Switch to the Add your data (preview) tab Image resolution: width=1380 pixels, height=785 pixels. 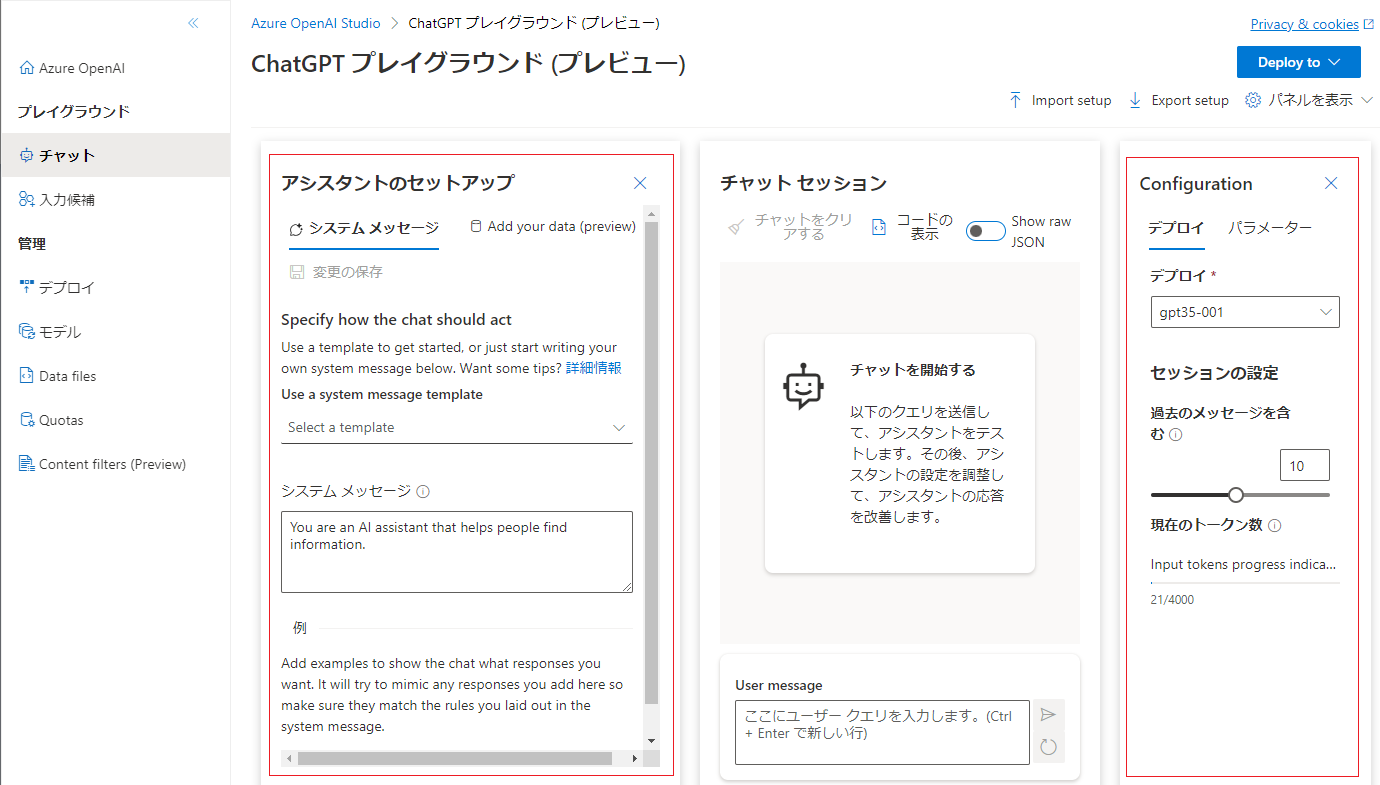click(x=553, y=227)
